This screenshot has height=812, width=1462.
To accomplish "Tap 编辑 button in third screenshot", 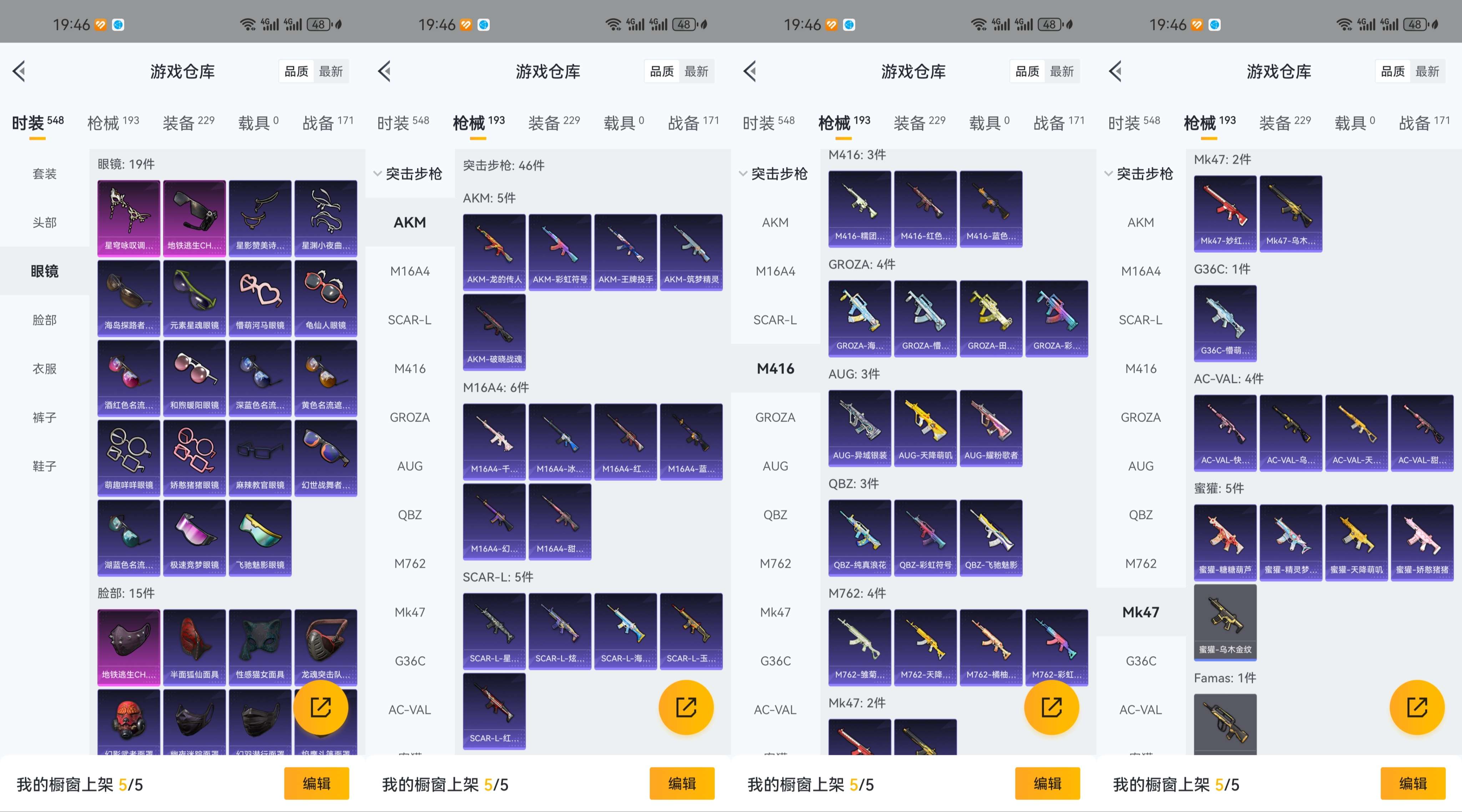I will pyautogui.click(x=1047, y=784).
